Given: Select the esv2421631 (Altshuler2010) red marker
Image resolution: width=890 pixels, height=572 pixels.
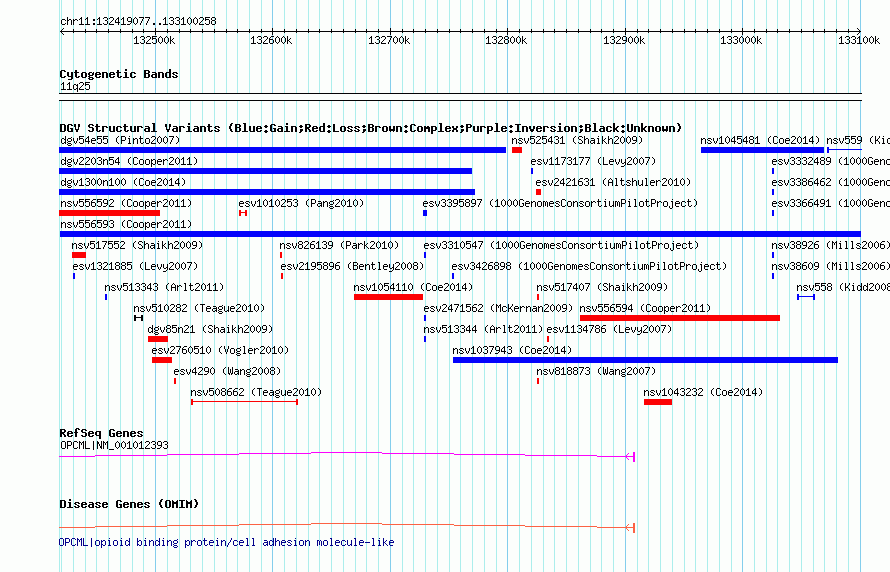Looking at the screenshot, I should pos(539,192).
